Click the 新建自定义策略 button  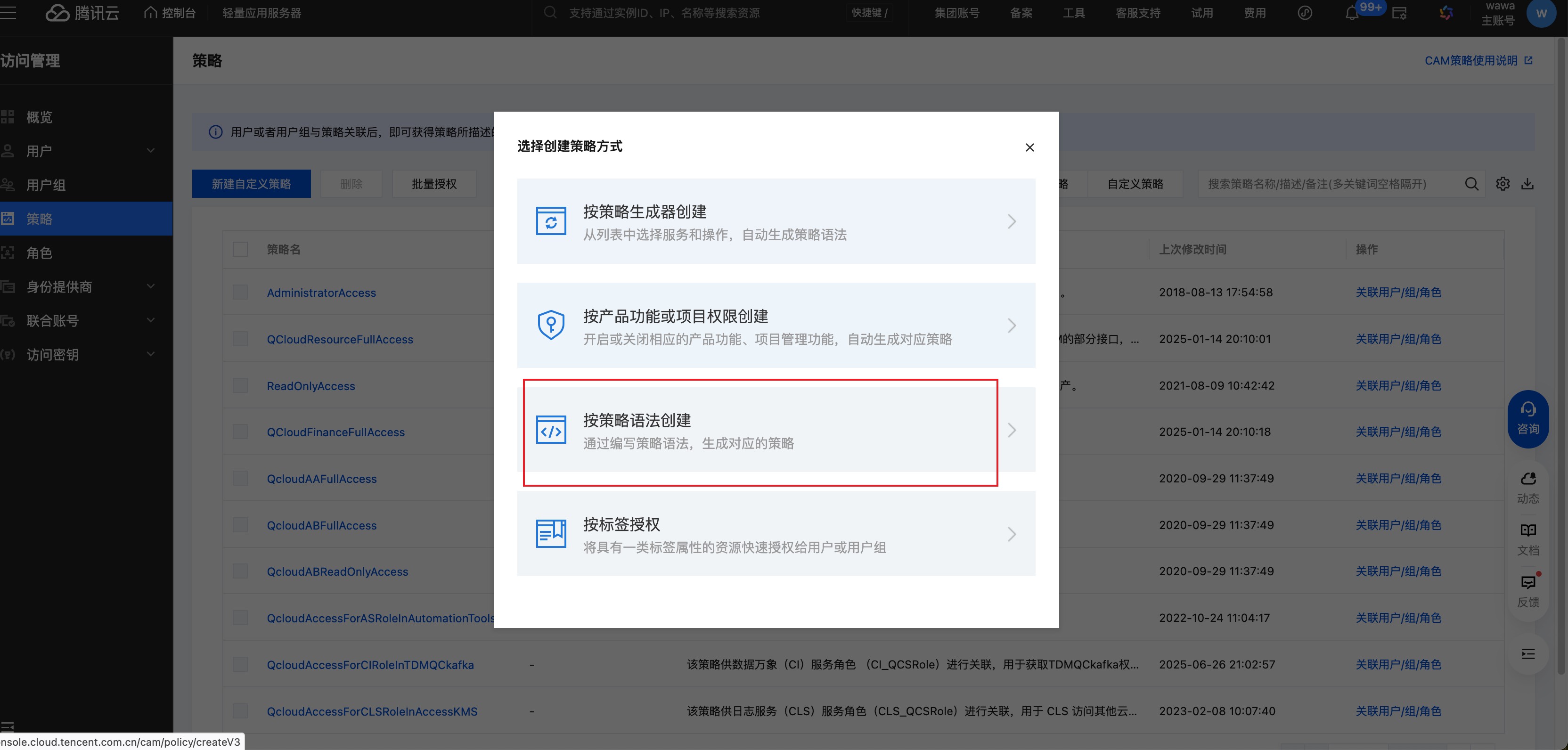252,184
